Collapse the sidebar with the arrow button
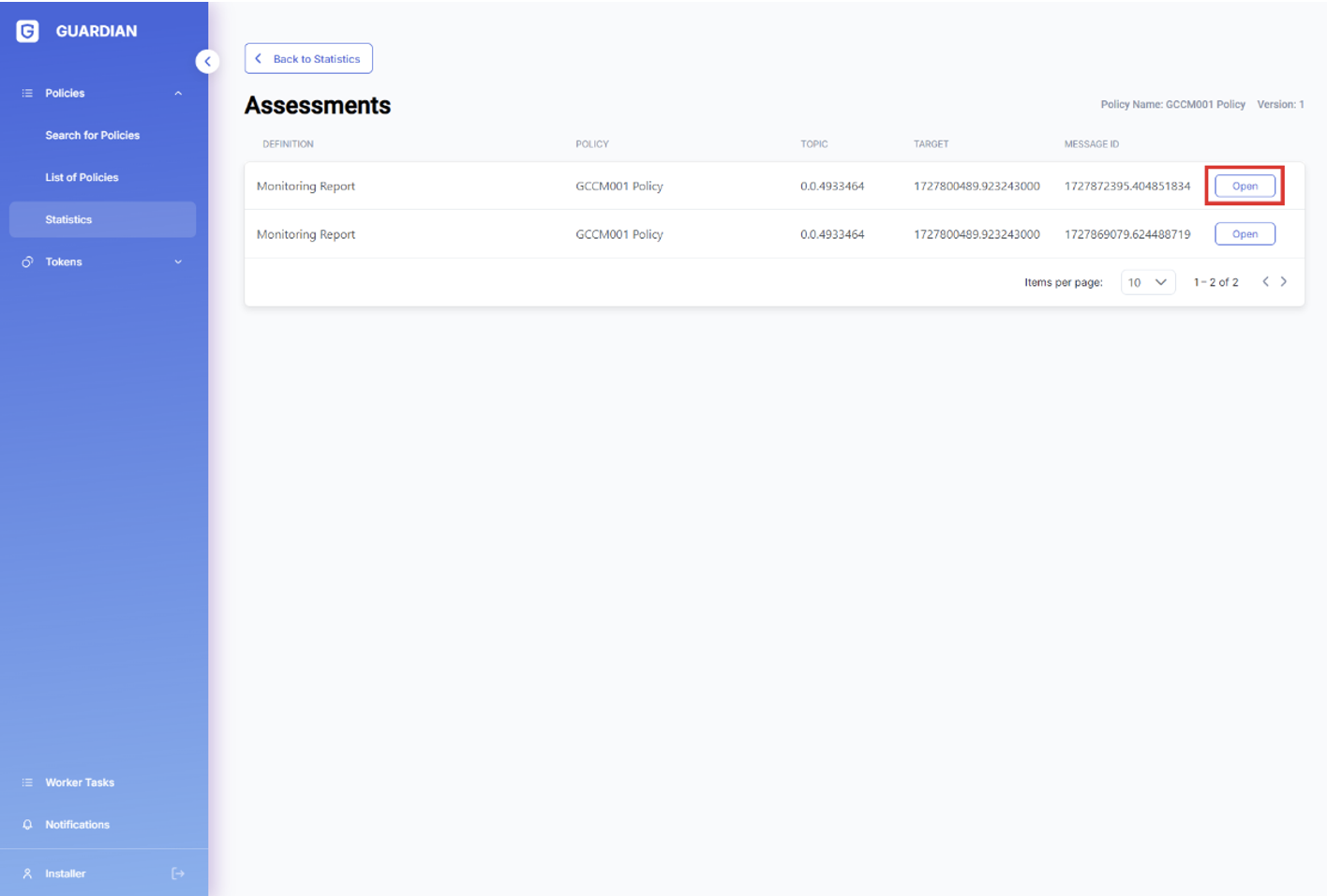The height and width of the screenshot is (896, 1327). pos(207,62)
